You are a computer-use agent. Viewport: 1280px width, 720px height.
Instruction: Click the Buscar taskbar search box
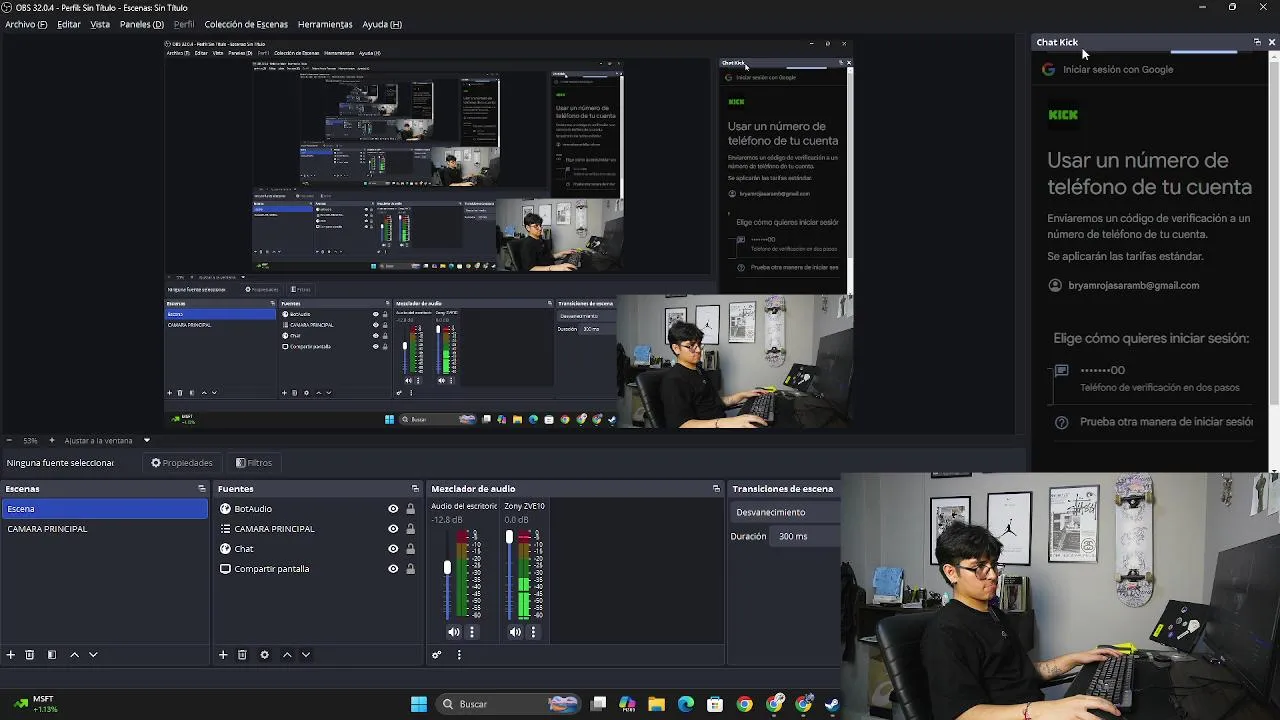508,704
